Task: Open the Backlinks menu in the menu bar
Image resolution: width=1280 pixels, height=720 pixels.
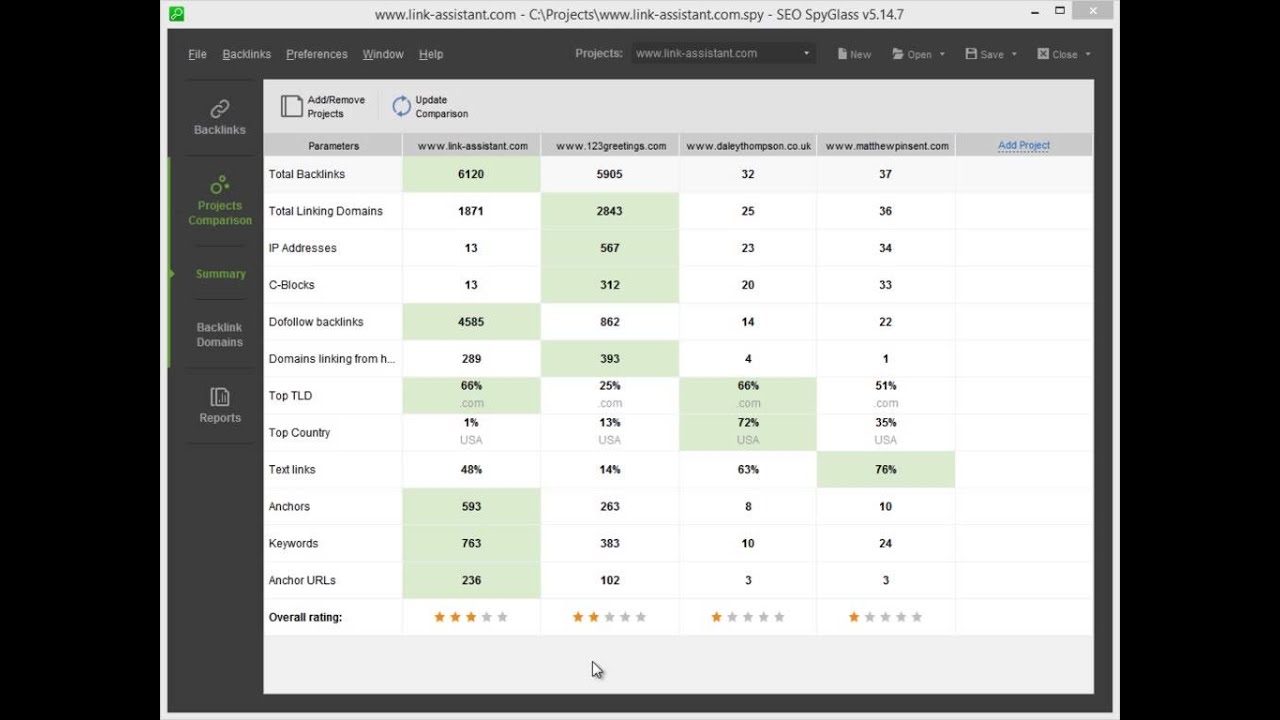Action: (x=246, y=54)
